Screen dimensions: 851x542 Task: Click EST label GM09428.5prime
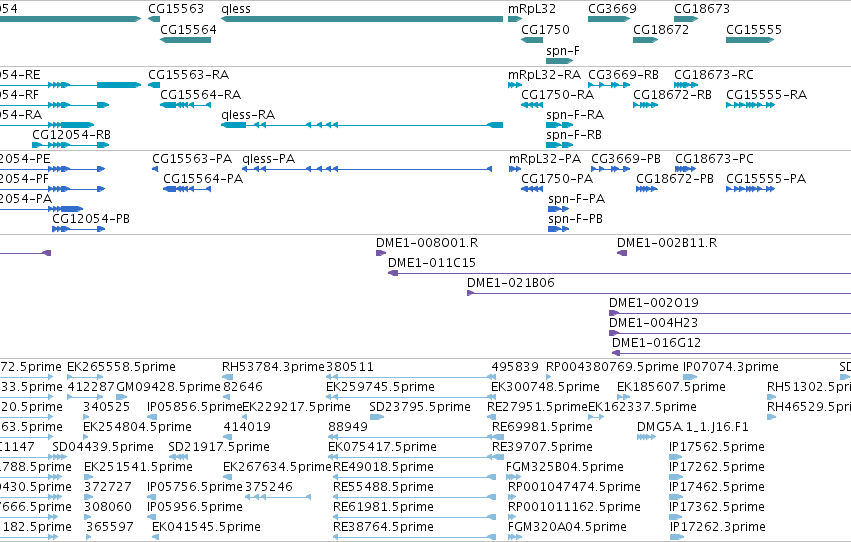168,387
